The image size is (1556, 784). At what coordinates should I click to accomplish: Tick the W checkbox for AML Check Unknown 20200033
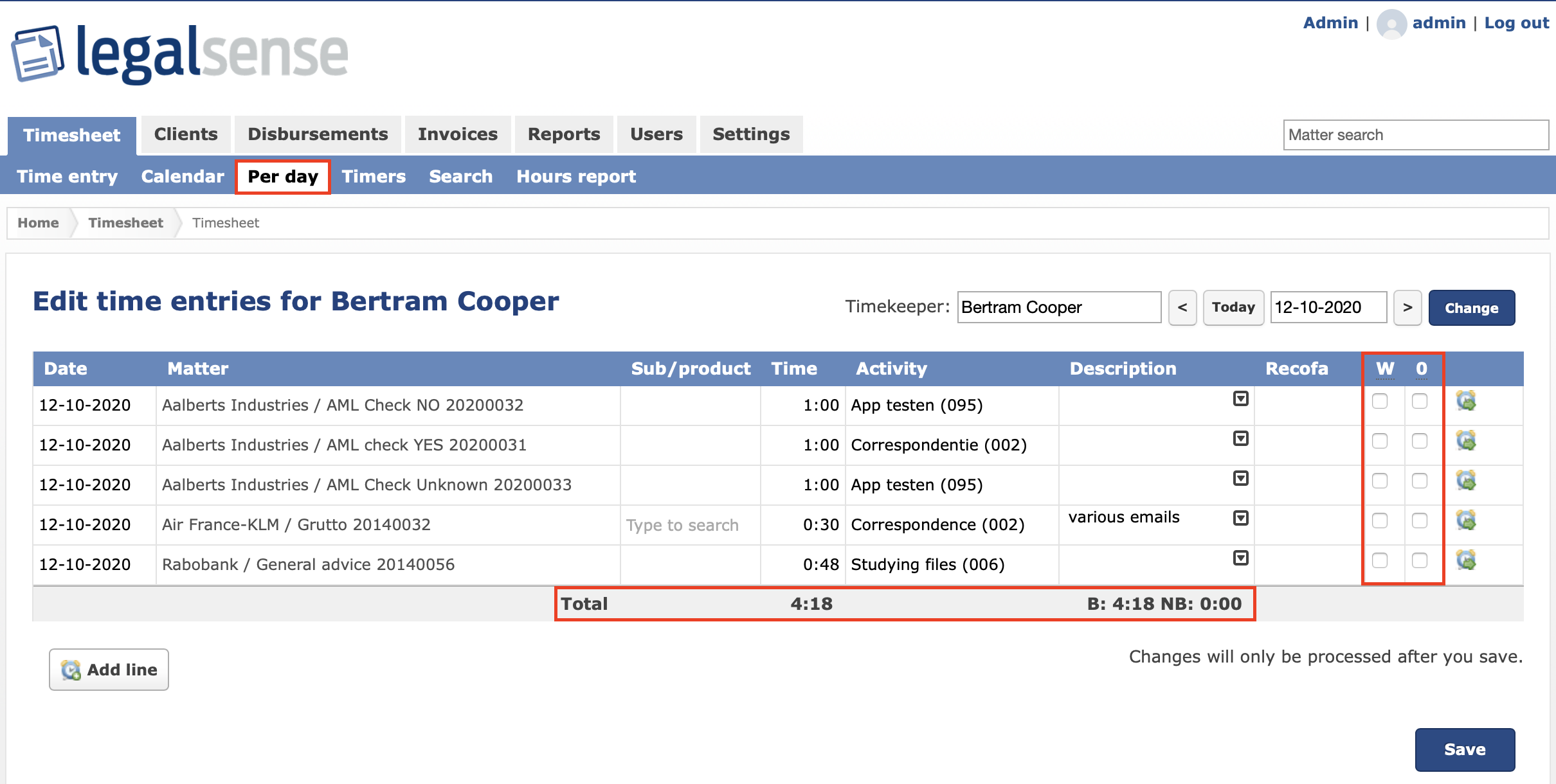[1380, 481]
